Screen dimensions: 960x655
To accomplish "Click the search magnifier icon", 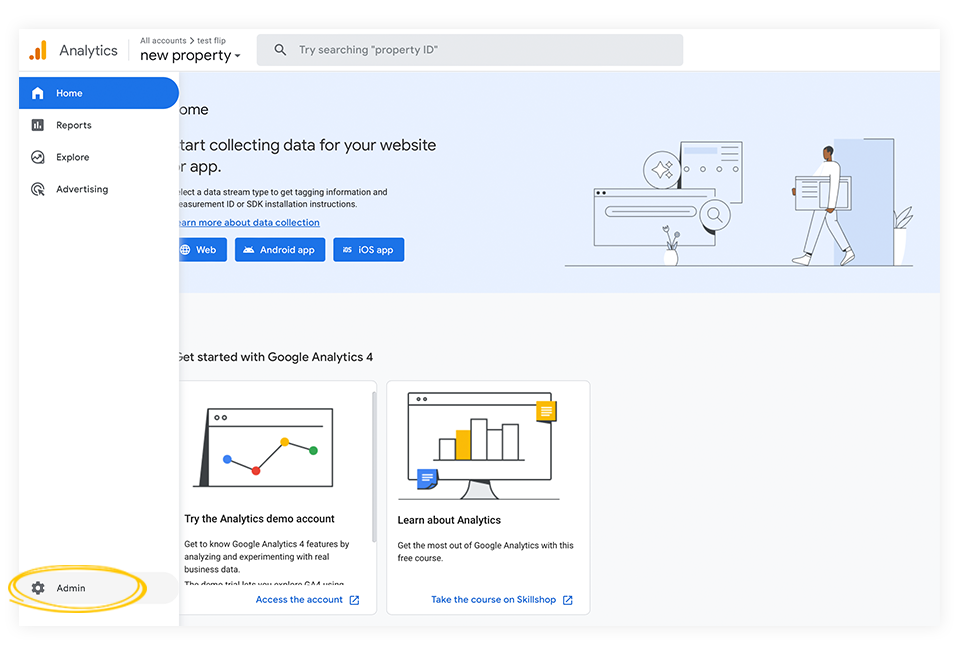I will pyautogui.click(x=279, y=49).
